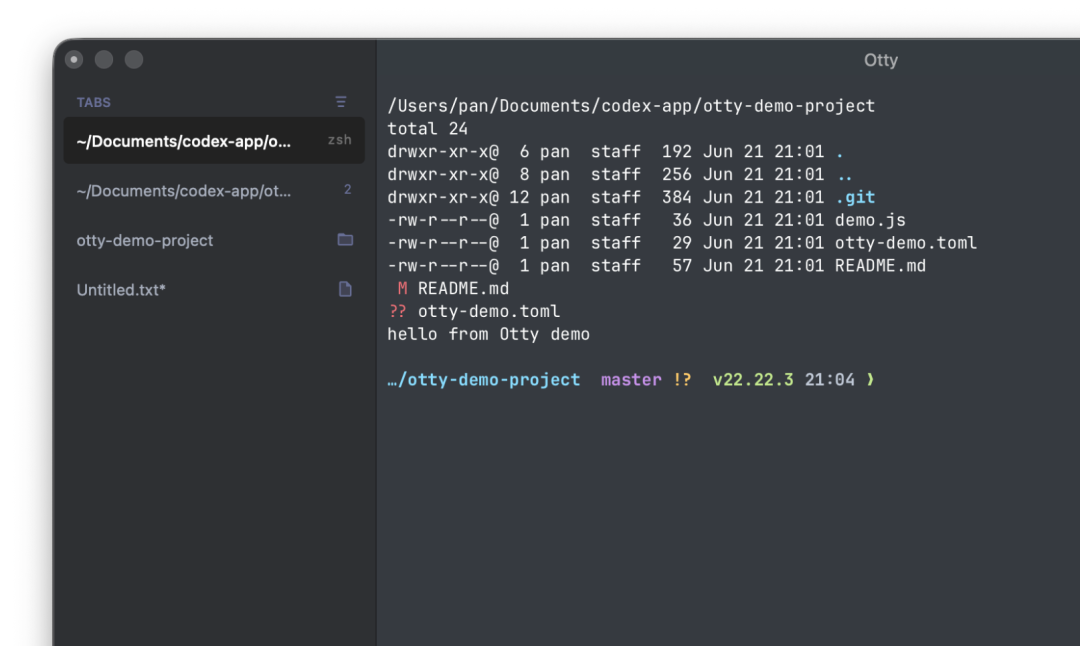The height and width of the screenshot is (646, 1080).
Task: Click the document icon beside Untitled.txt*
Action: pyautogui.click(x=345, y=289)
